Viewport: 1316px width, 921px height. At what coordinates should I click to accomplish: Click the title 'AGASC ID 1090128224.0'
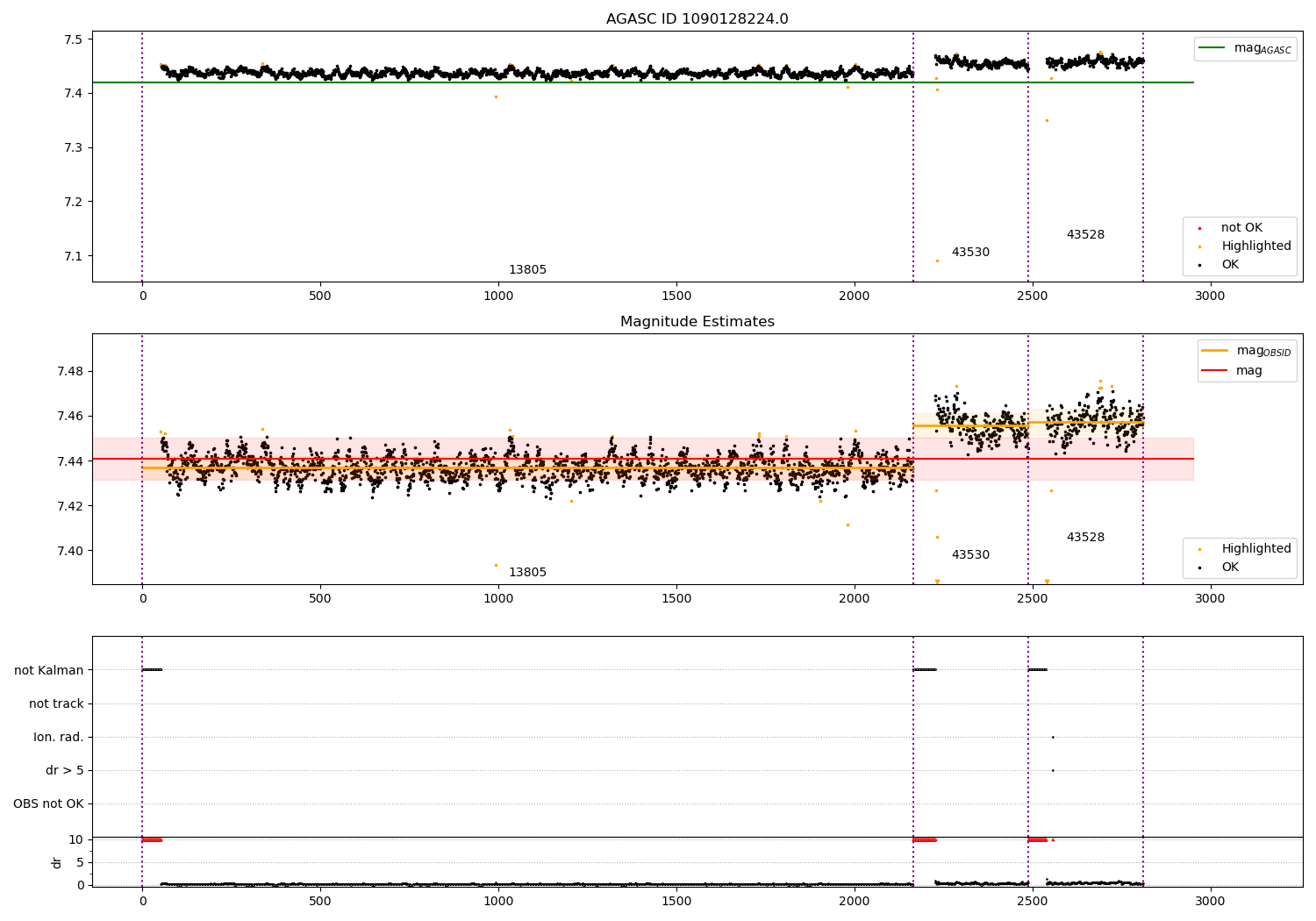697,19
